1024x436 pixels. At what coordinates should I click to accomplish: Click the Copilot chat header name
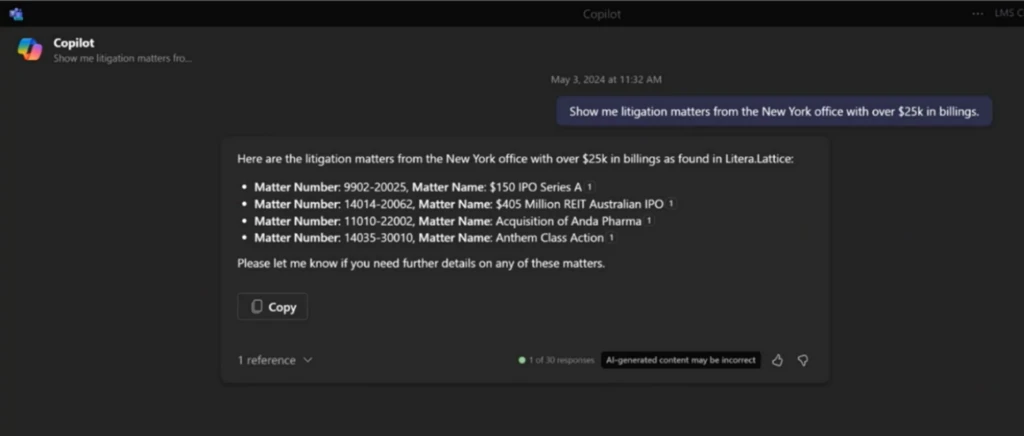point(74,43)
